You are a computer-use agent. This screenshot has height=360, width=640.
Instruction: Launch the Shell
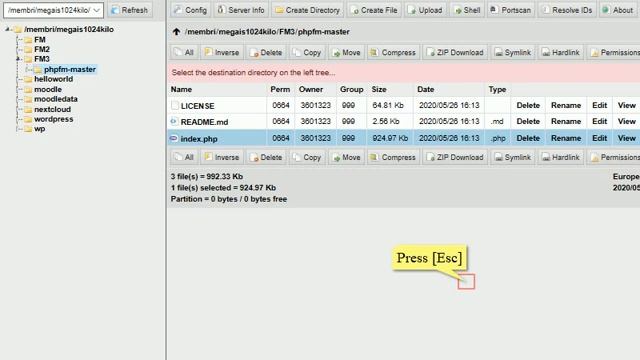click(467, 10)
